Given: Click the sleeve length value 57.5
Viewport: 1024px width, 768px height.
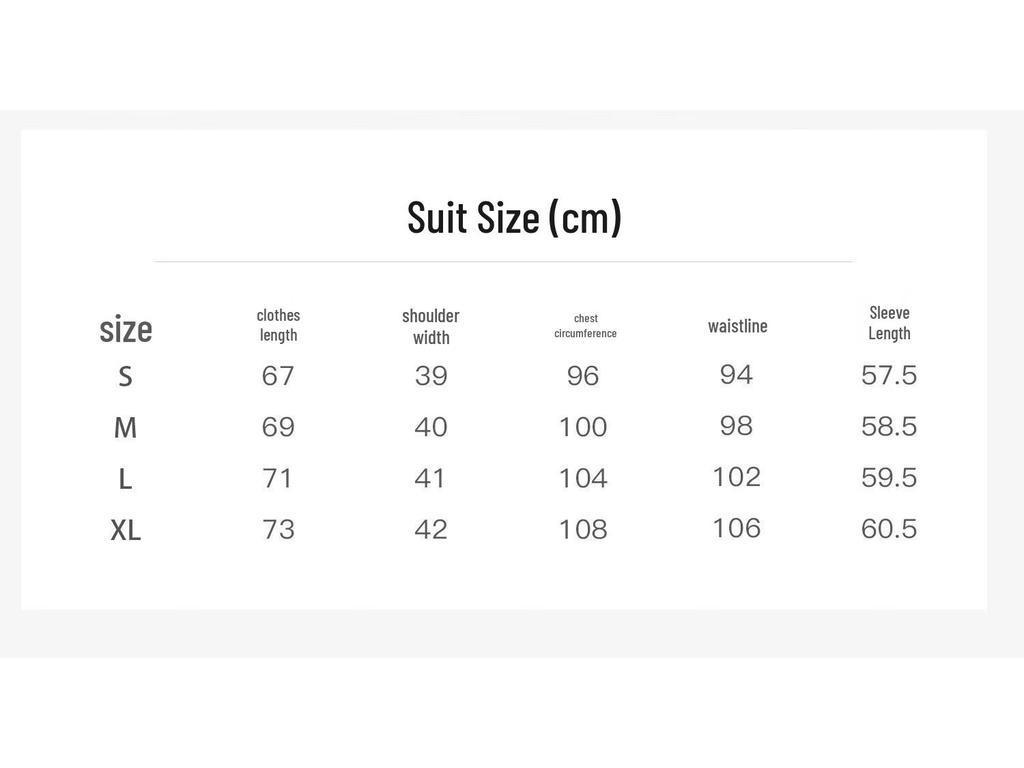Looking at the screenshot, I should pyautogui.click(x=889, y=376).
